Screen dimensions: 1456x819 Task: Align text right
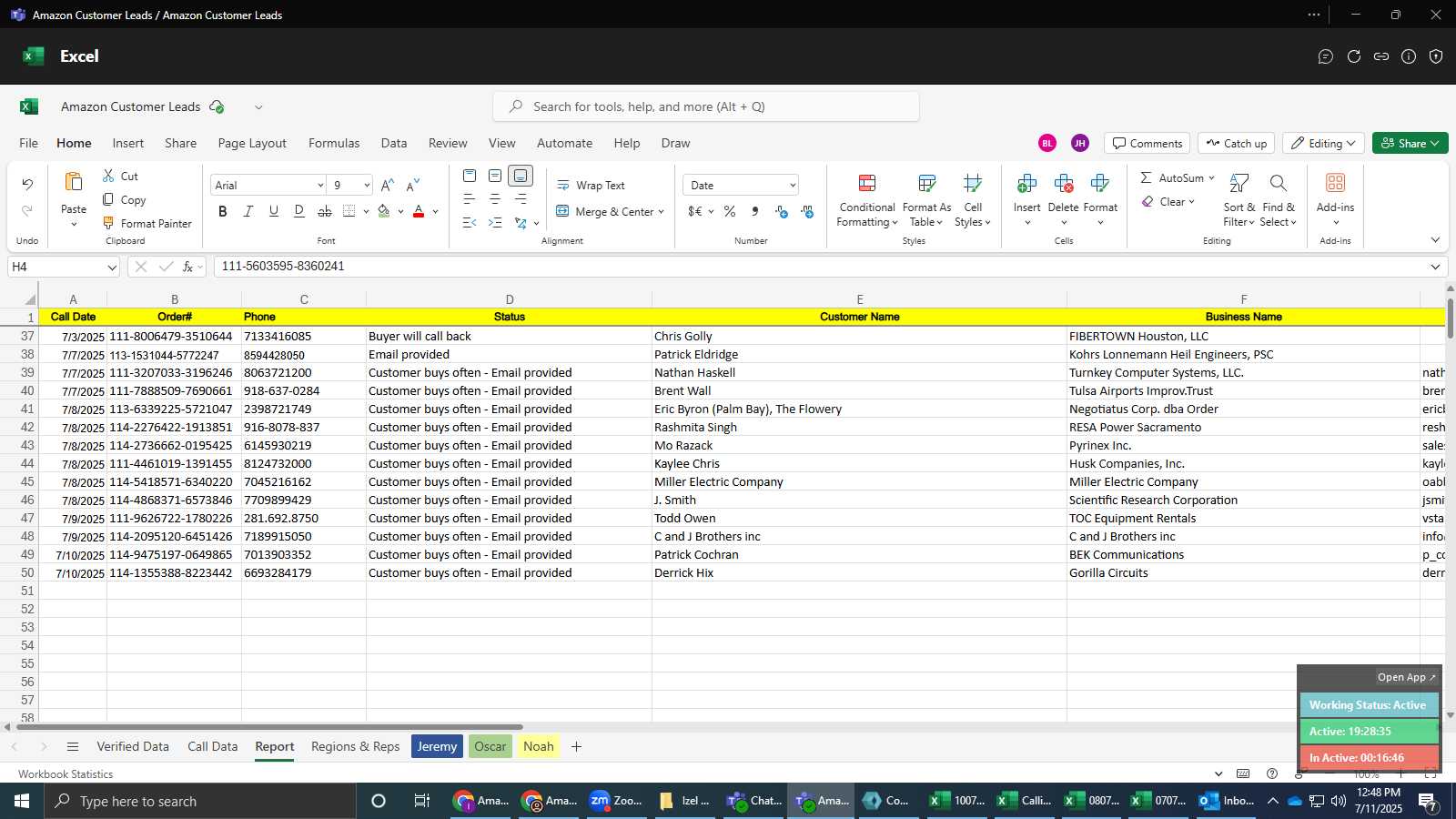(x=521, y=198)
